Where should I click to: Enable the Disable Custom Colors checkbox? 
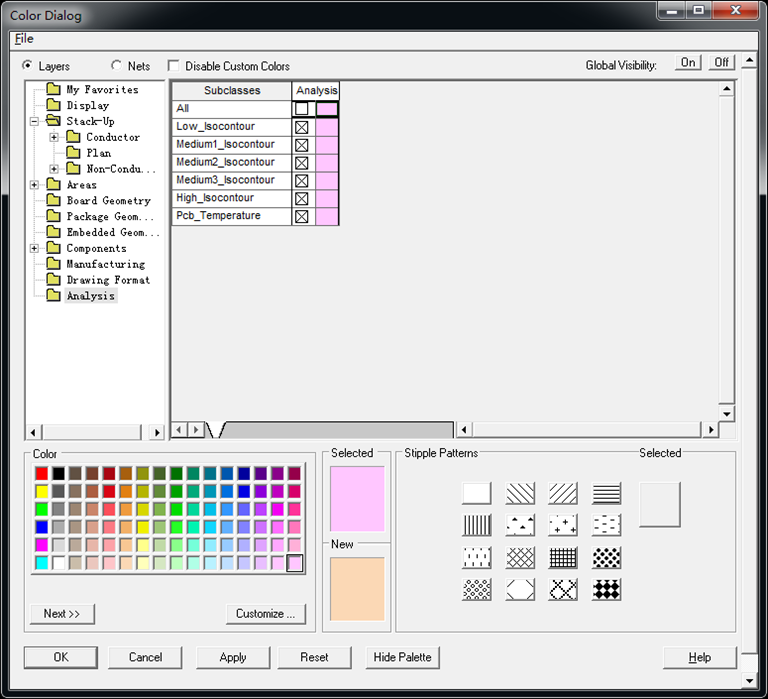pos(175,66)
